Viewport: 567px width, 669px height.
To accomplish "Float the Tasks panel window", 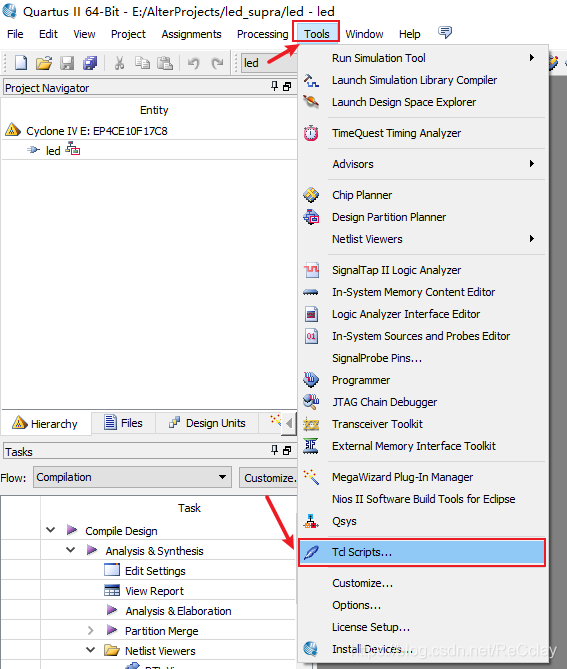I will pos(287,451).
